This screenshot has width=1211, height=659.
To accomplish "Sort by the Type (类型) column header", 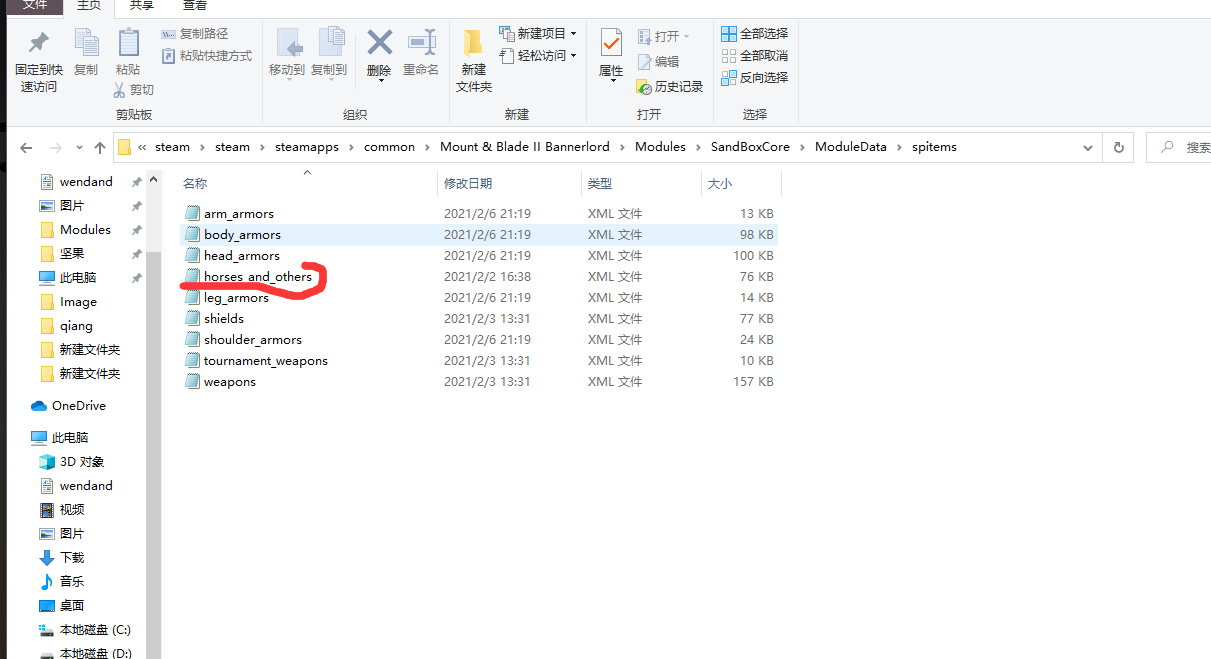I will point(641,184).
